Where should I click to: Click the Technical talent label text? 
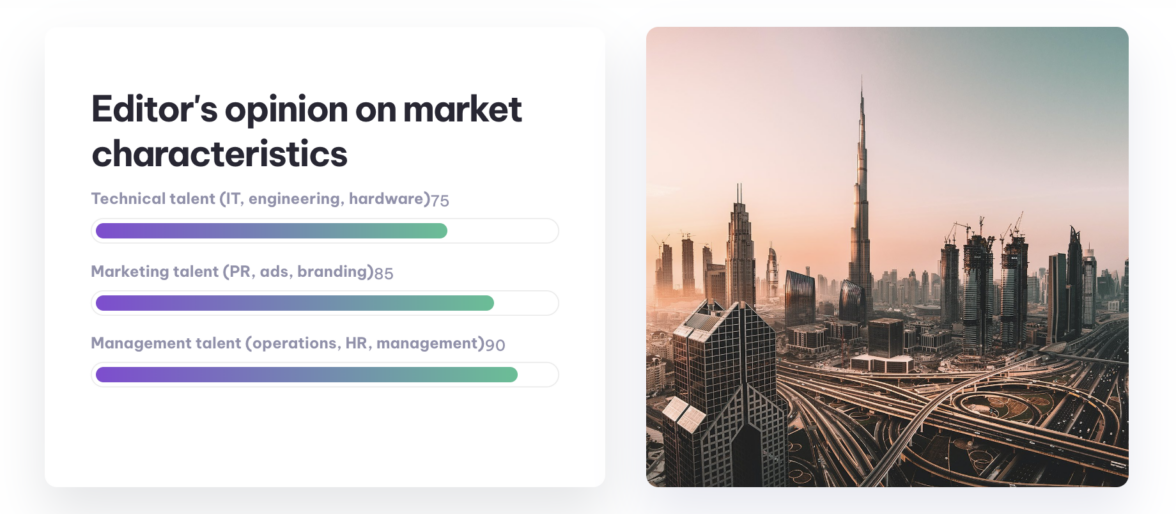(260, 199)
